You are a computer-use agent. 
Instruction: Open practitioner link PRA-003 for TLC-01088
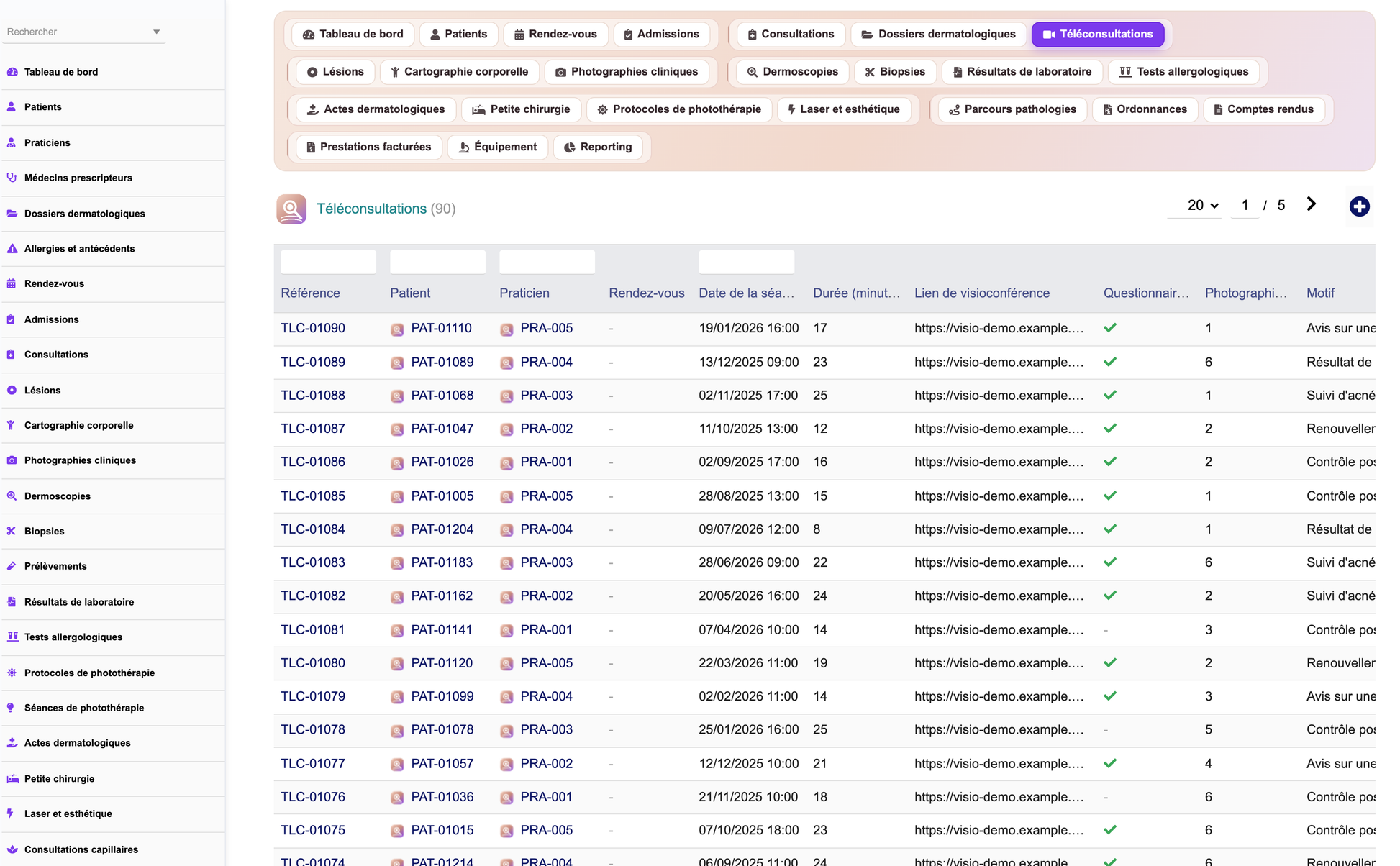(547, 396)
